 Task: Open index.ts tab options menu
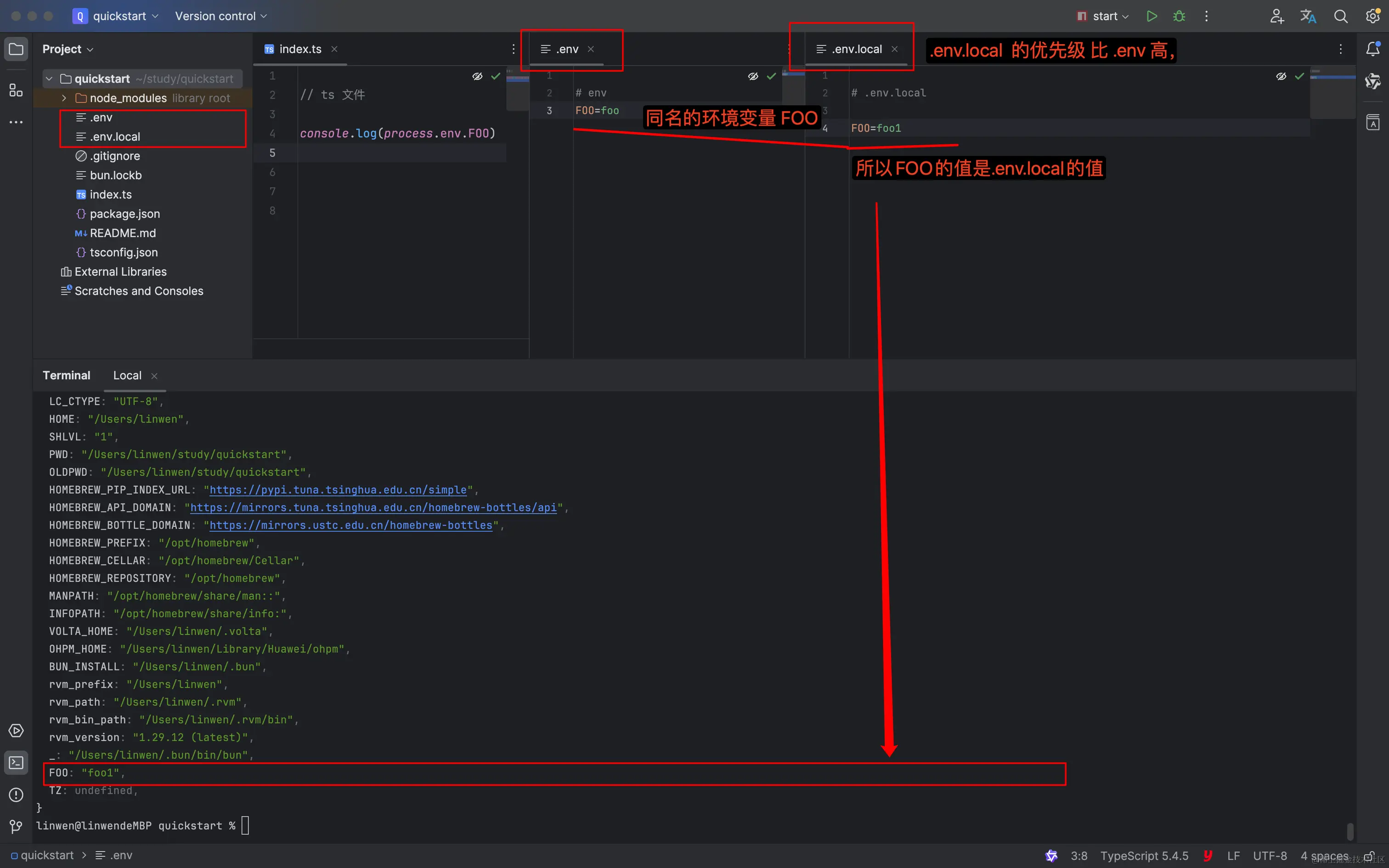tap(513, 50)
